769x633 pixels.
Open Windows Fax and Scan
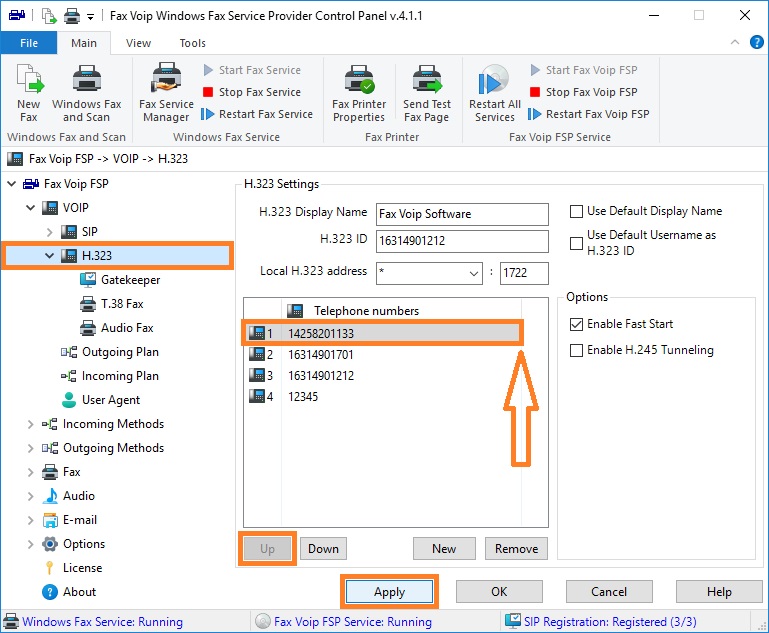click(86, 93)
